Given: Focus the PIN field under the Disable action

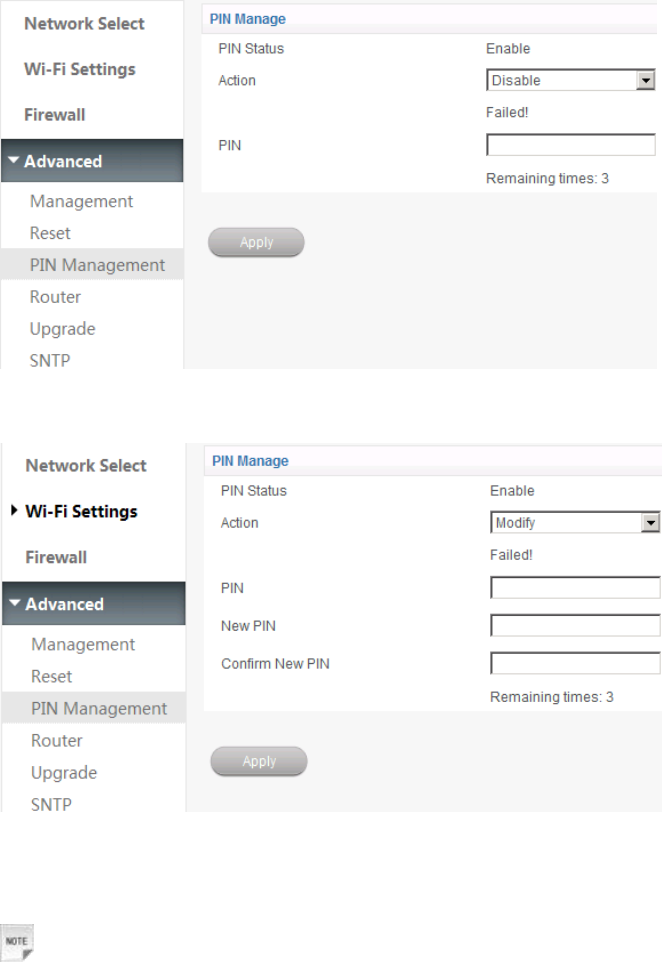Looking at the screenshot, I should (569, 146).
